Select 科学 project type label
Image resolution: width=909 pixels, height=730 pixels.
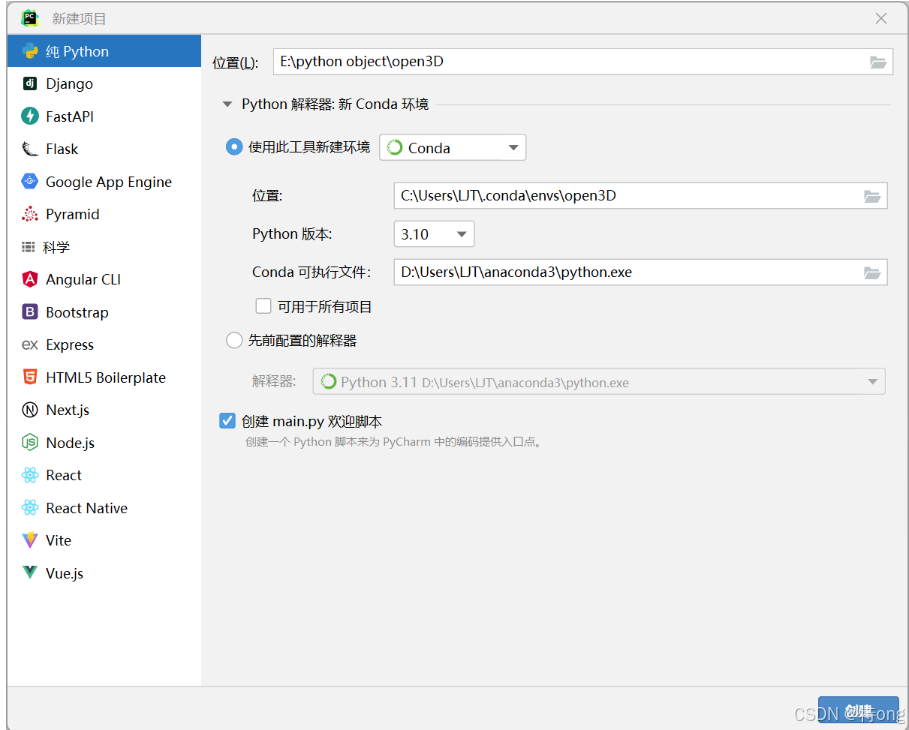point(56,248)
